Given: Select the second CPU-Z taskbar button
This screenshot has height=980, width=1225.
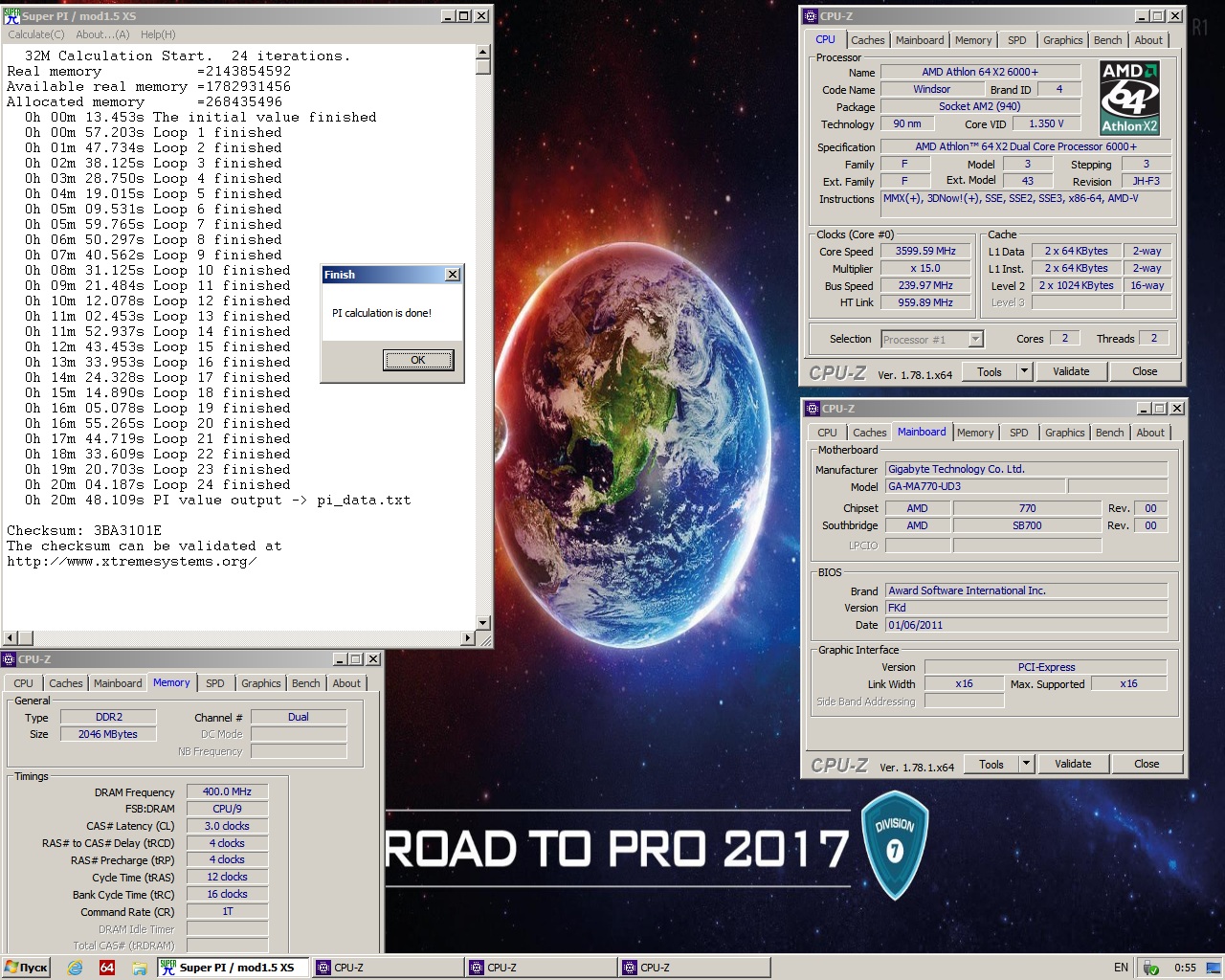Looking at the screenshot, I should [x=541, y=968].
